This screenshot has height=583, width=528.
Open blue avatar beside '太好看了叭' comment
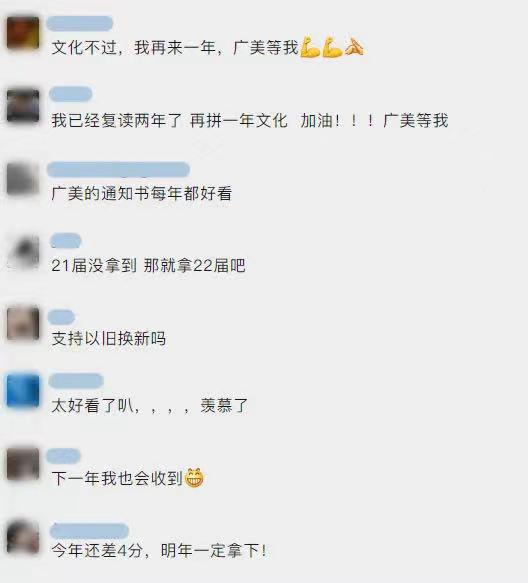tap(23, 391)
